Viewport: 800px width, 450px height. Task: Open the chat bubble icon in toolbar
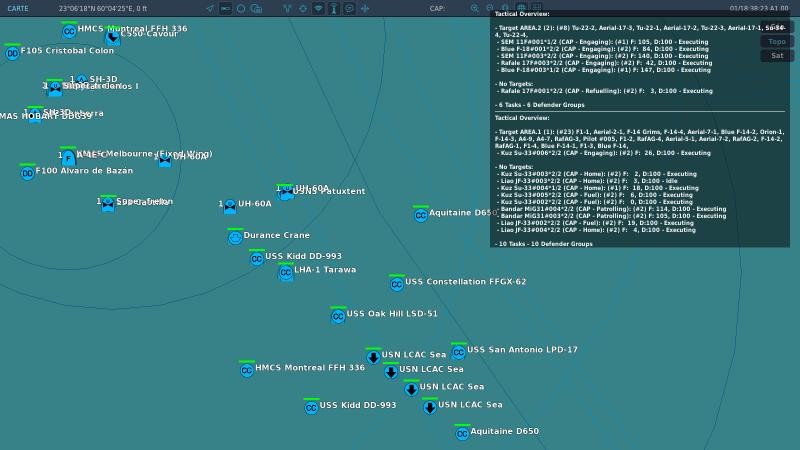click(x=349, y=8)
